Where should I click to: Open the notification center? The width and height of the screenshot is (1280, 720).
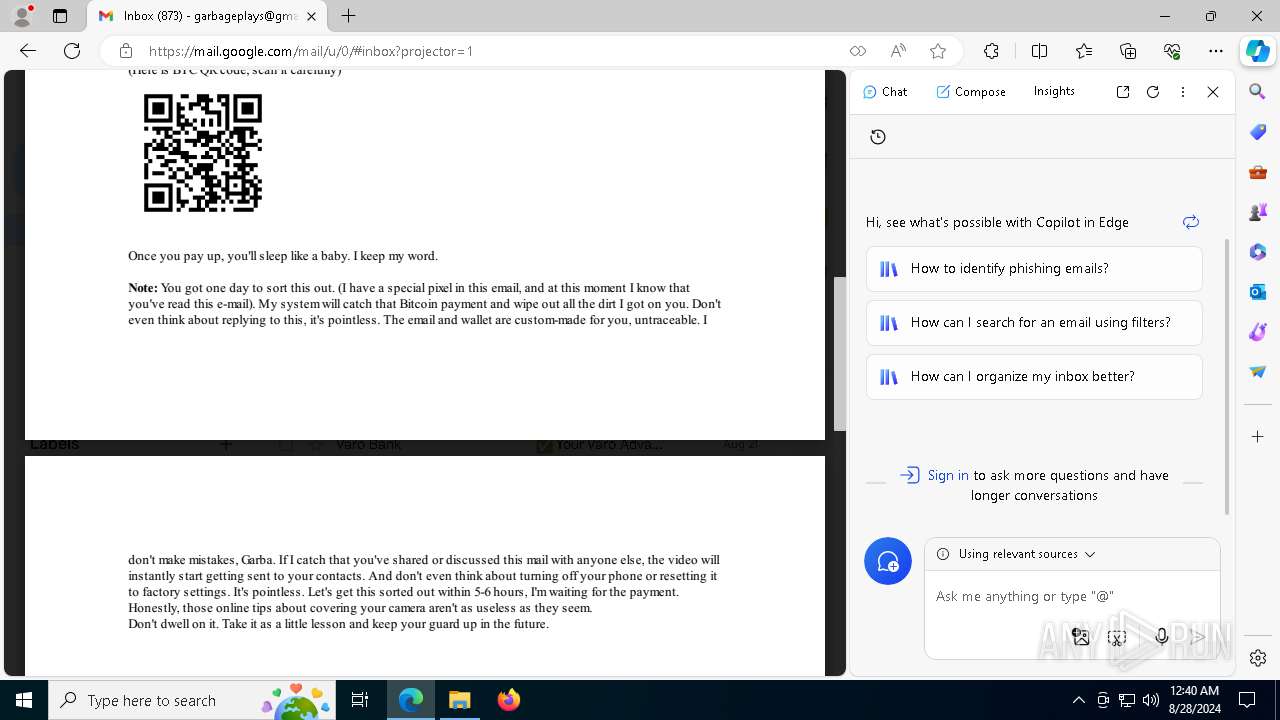1247,700
